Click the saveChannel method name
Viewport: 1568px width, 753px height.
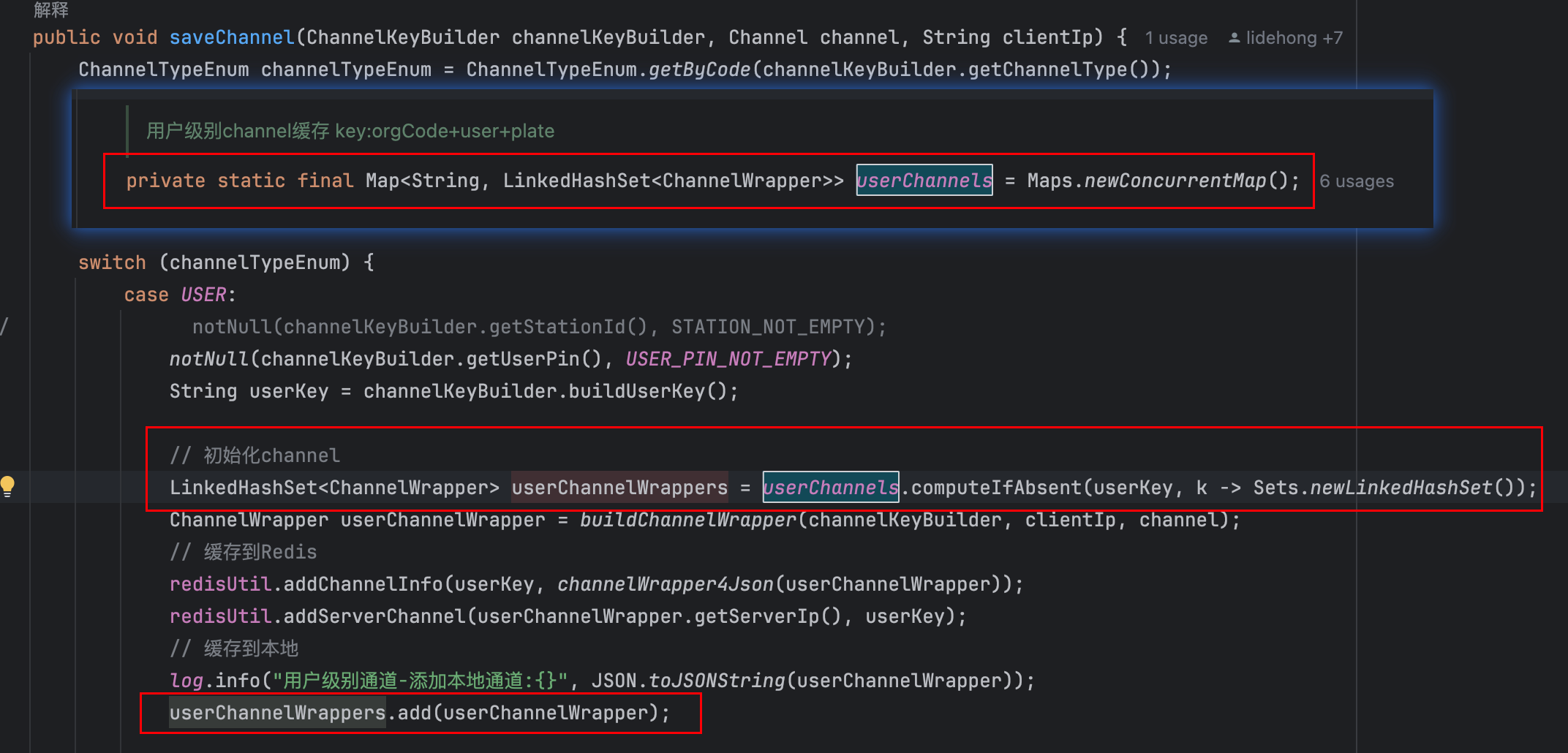pos(232,37)
